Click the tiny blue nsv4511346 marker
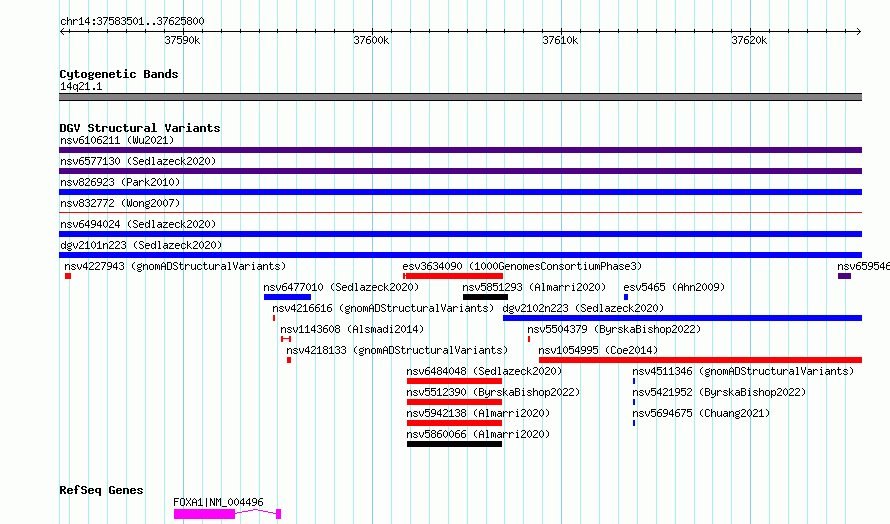Screen dimensions: 890x524 click(634, 381)
